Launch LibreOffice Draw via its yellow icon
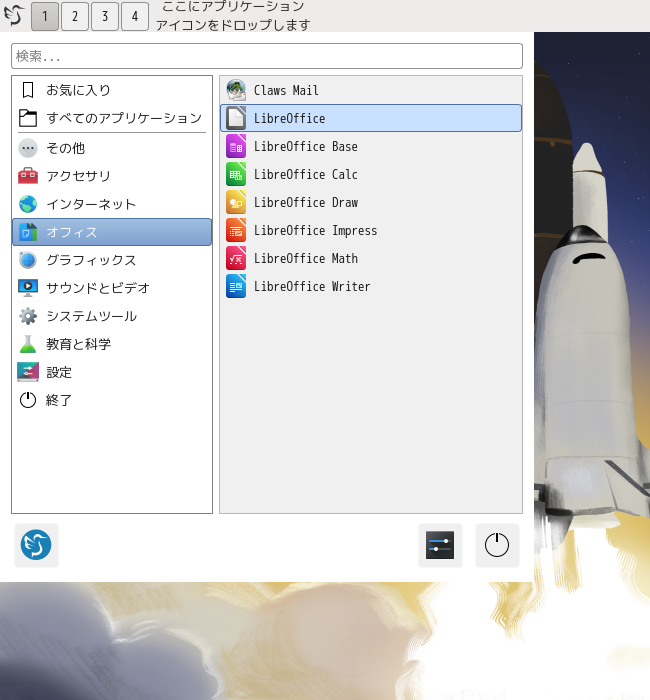 [x=236, y=202]
